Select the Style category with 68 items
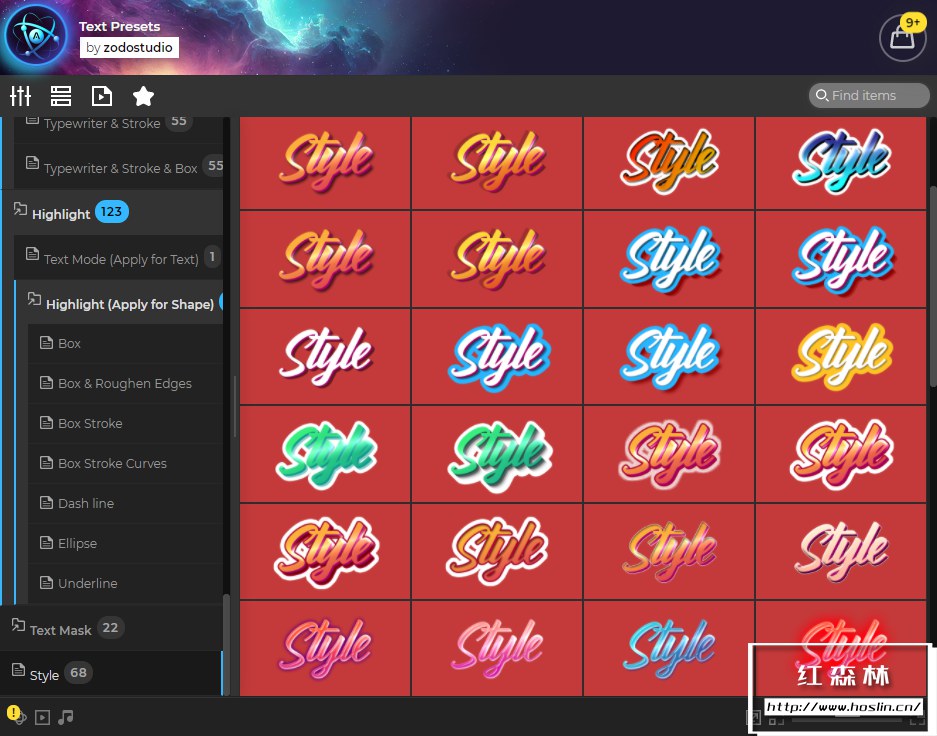The height and width of the screenshot is (736, 937). 111,673
